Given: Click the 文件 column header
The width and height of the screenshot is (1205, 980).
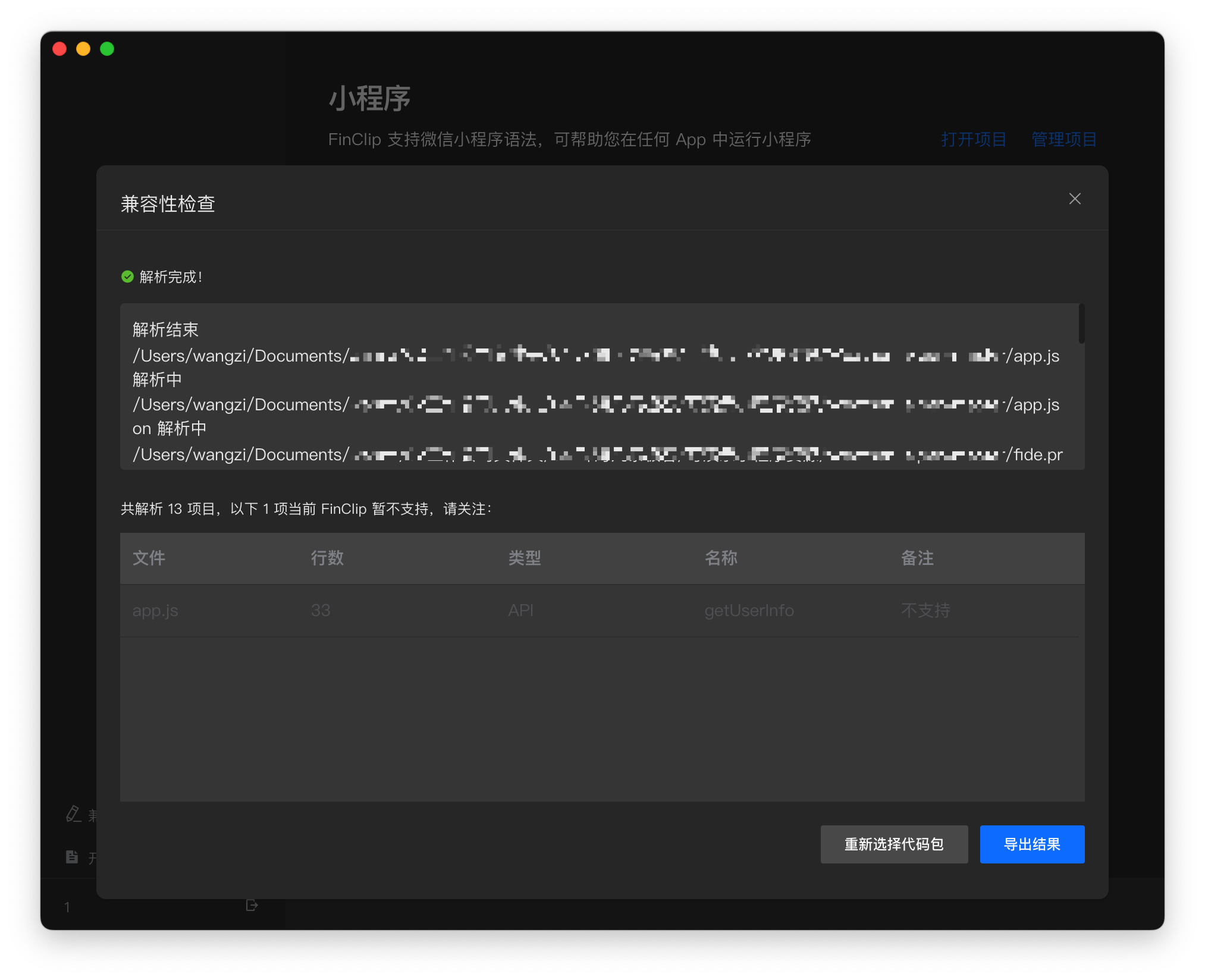Looking at the screenshot, I should pyautogui.click(x=149, y=558).
